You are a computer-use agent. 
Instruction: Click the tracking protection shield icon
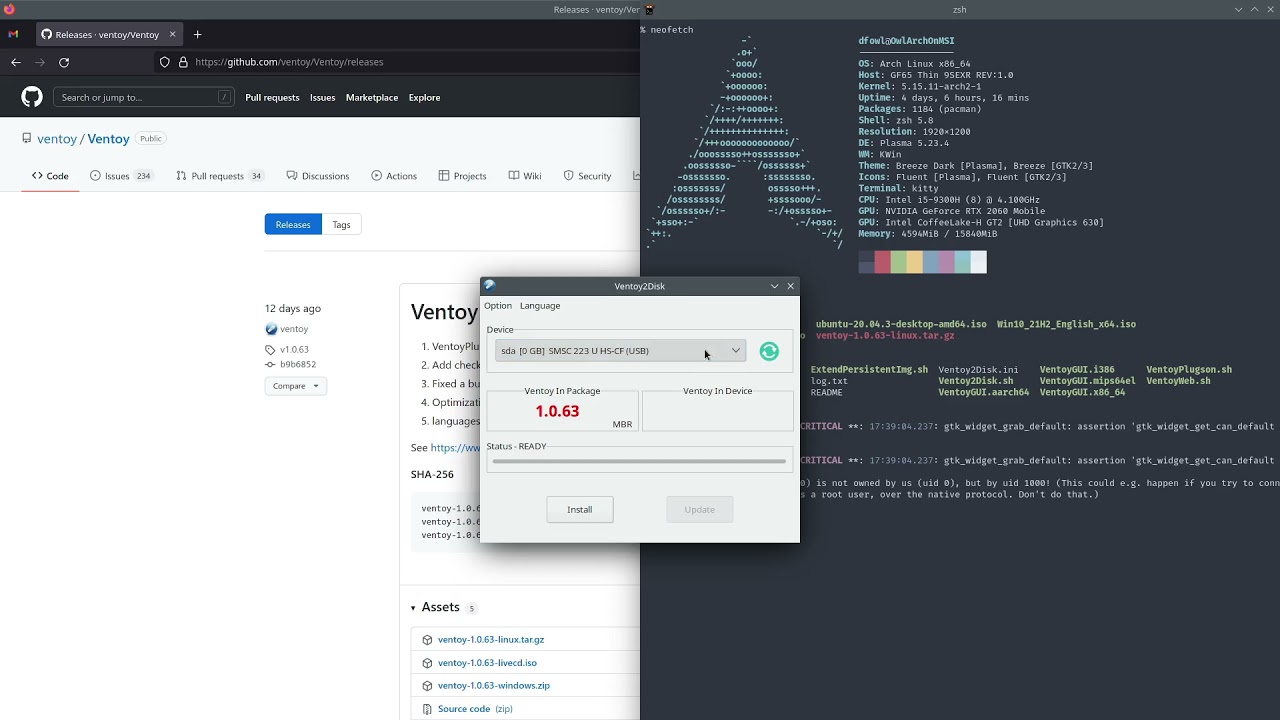165,62
